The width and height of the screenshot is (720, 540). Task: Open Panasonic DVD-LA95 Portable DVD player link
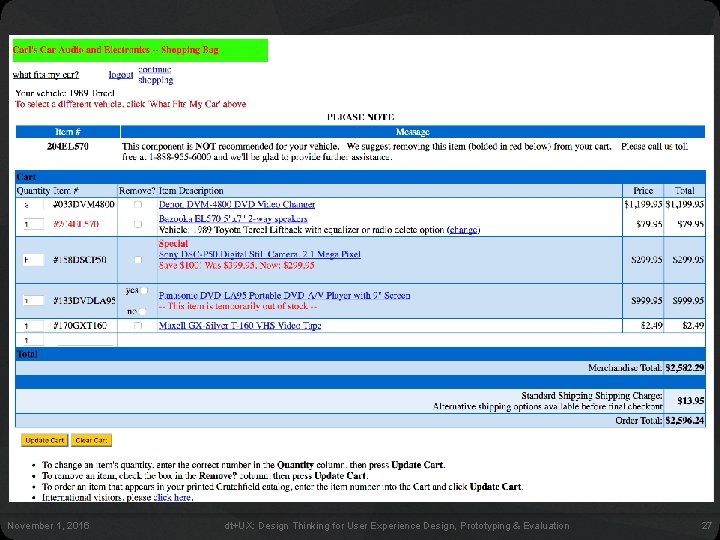(284, 295)
